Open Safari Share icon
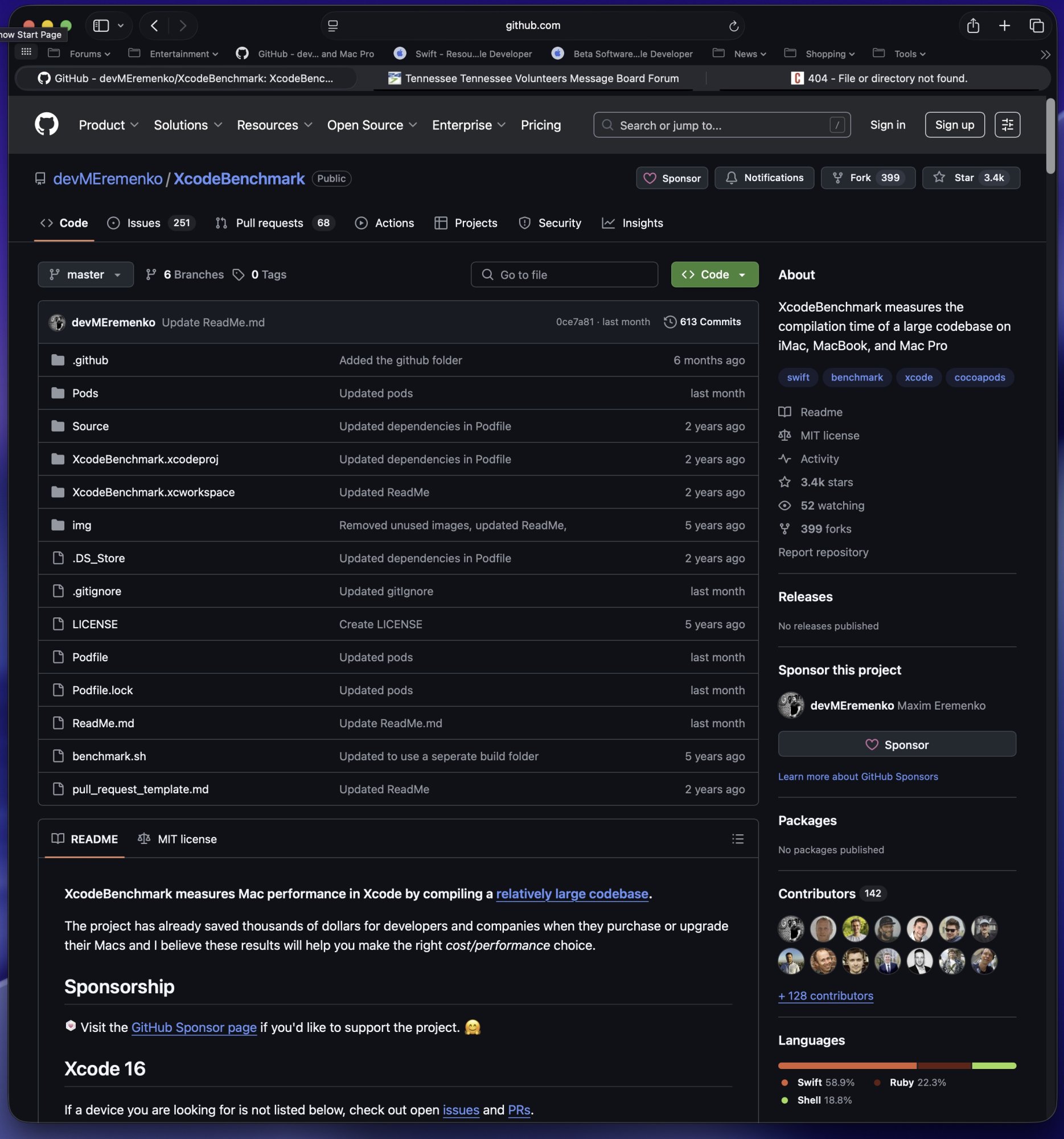Screen dimensions: 1064x1139 click(972, 26)
